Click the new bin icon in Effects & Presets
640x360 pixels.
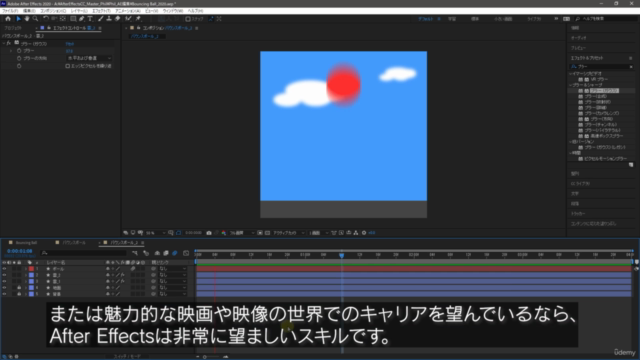click(x=631, y=165)
